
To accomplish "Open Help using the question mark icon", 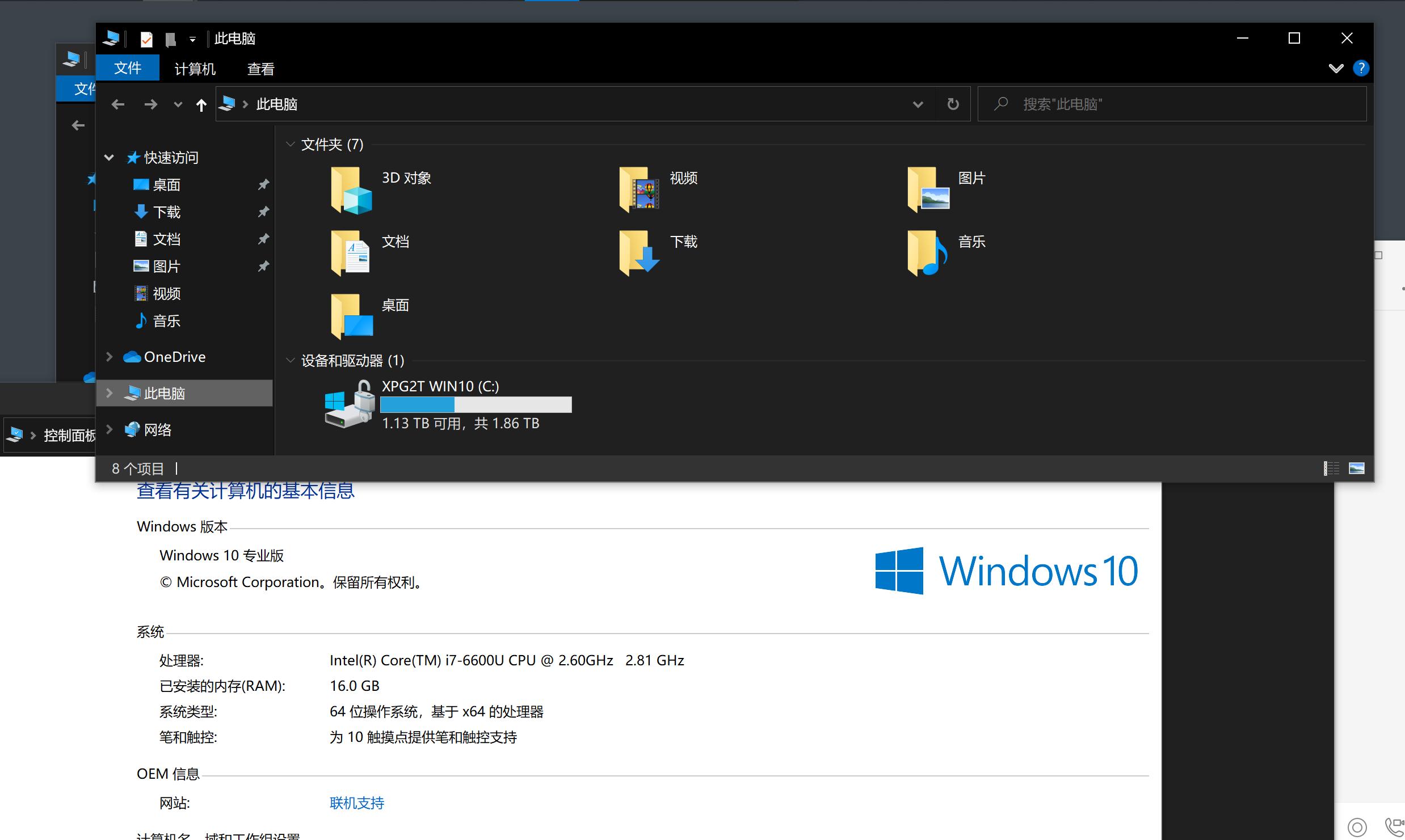I will (x=1360, y=68).
